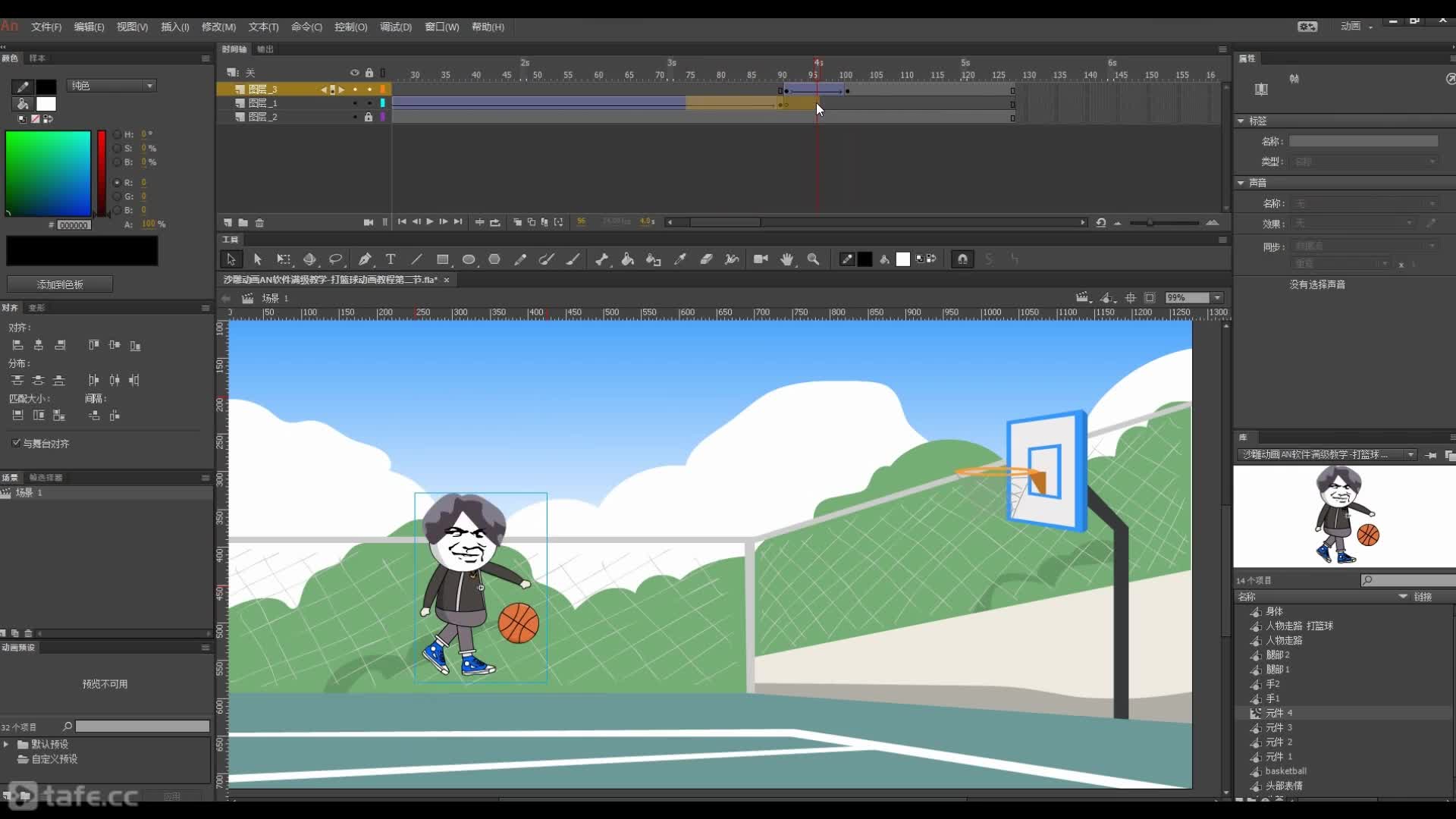Select the G green radio button
This screenshot has width=1456, height=819.
pyautogui.click(x=117, y=196)
